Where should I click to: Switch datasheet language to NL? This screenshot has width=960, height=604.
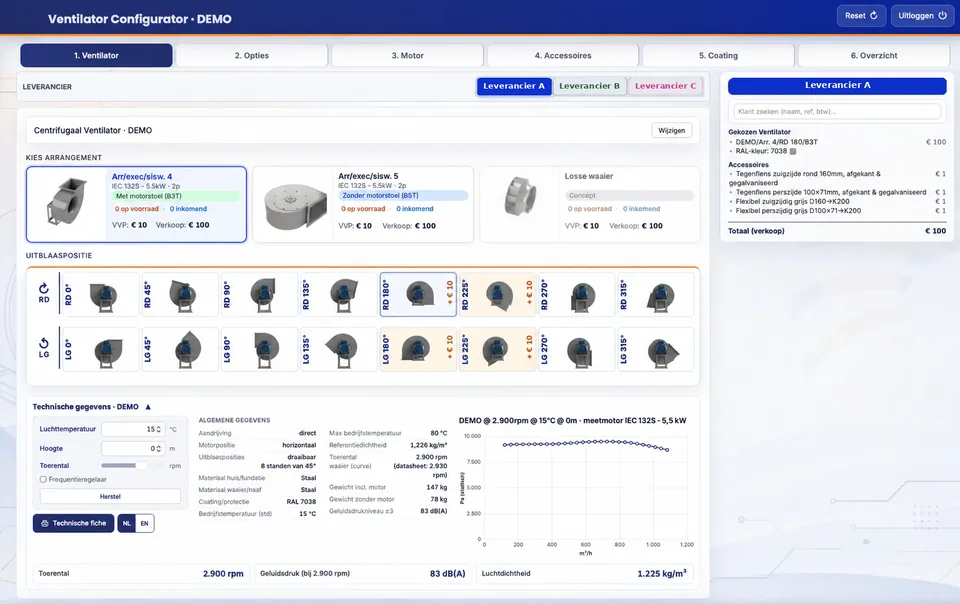pyautogui.click(x=127, y=523)
